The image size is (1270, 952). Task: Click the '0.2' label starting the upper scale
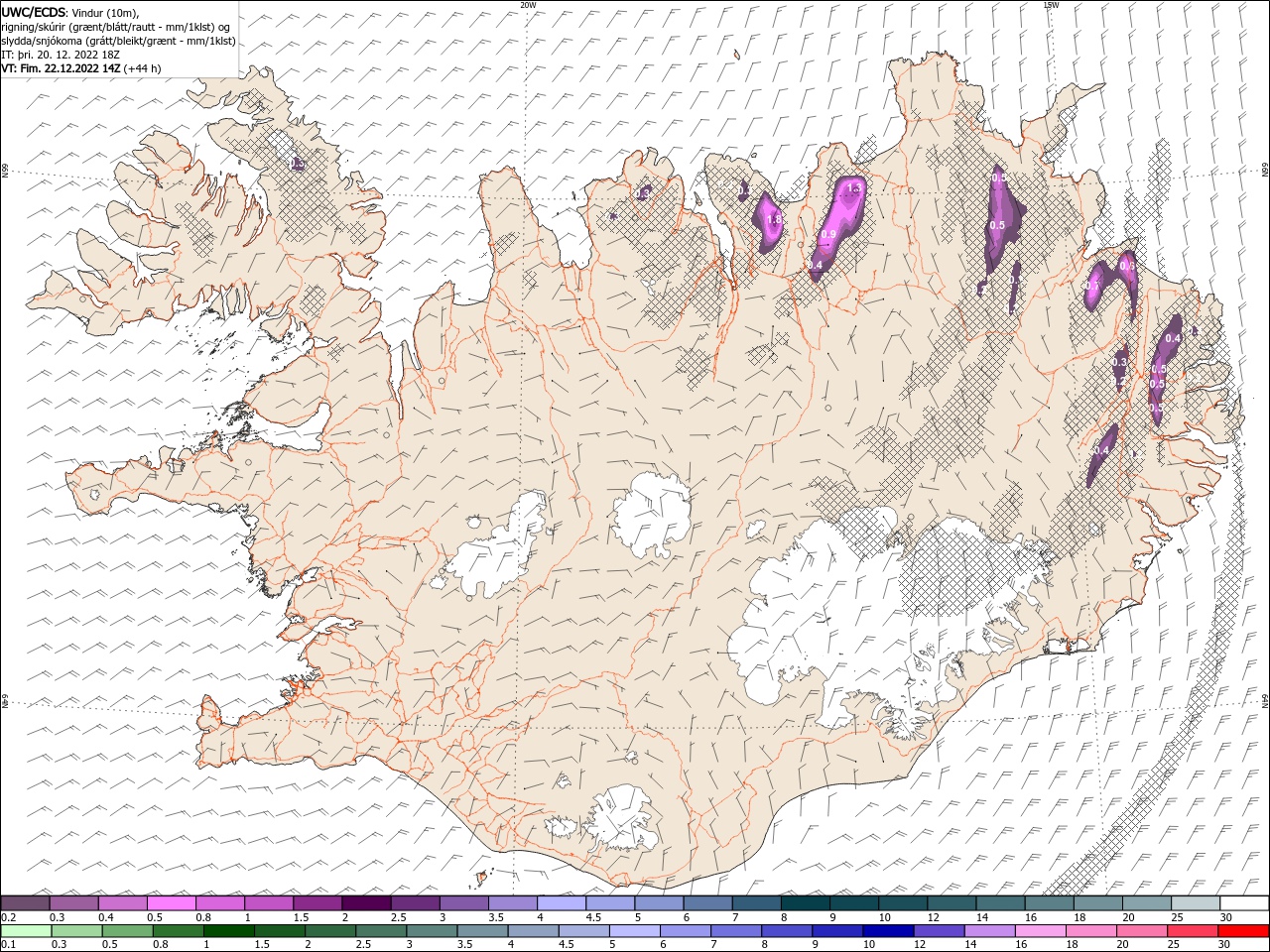pos(8,918)
